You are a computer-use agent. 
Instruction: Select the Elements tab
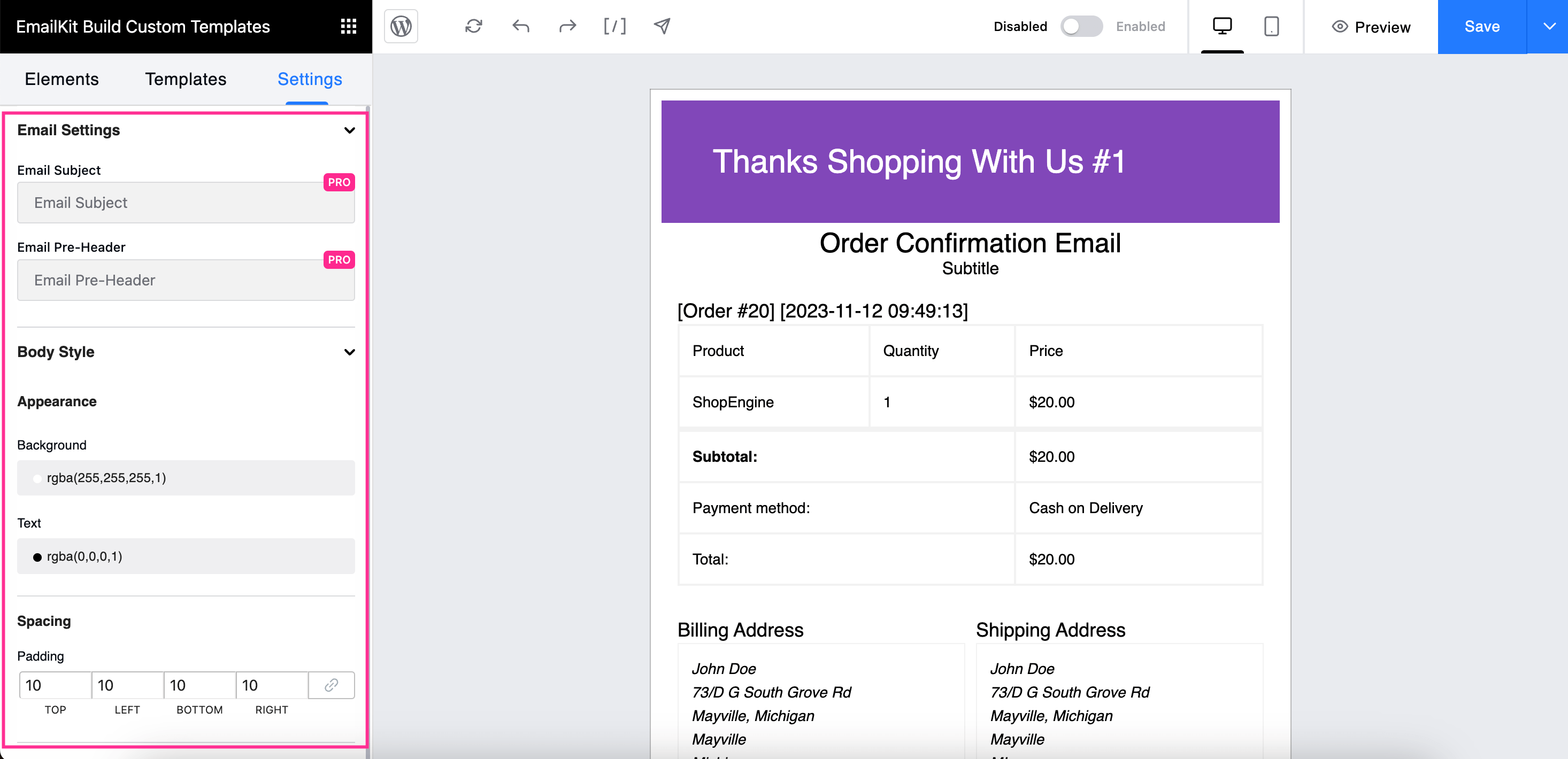pyautogui.click(x=63, y=78)
